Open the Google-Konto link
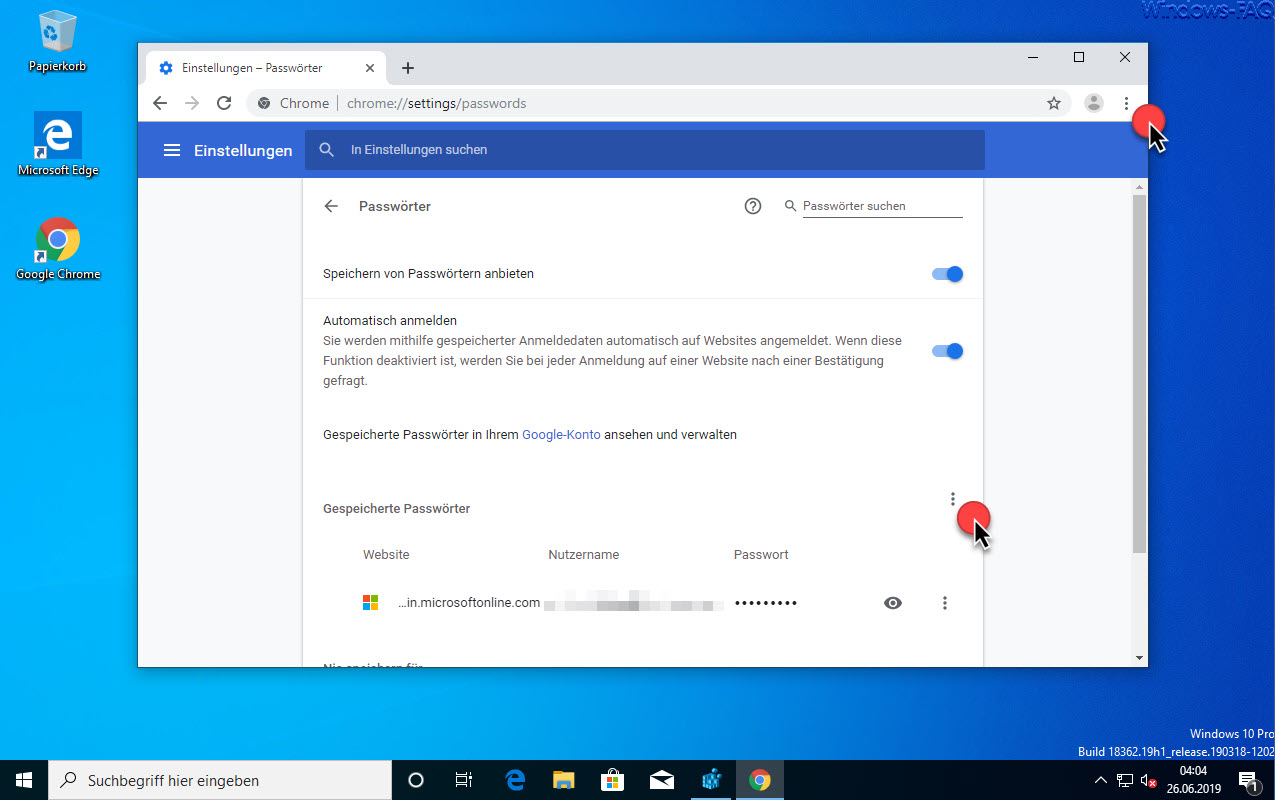The height and width of the screenshot is (800, 1275). tap(561, 435)
